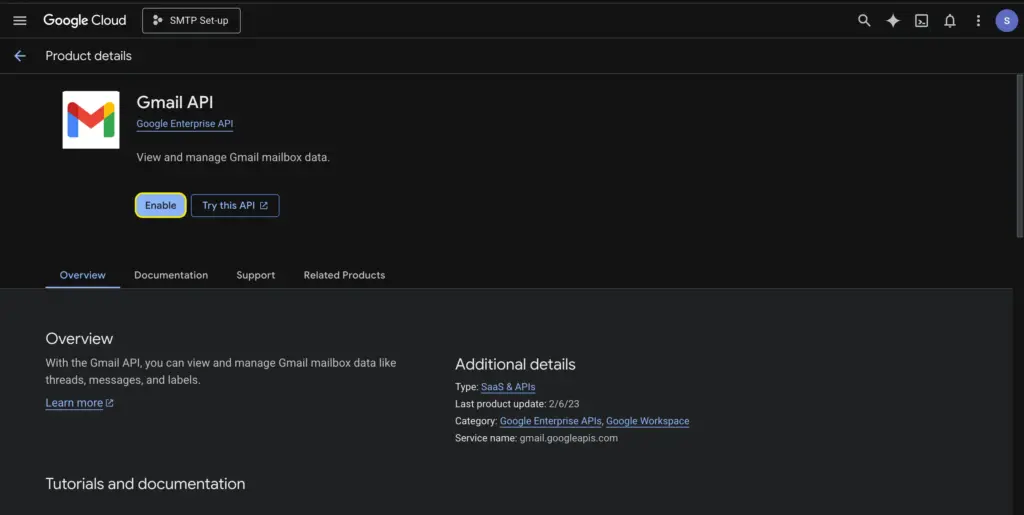
Task: Go back using the left arrow
Action: tap(20, 56)
